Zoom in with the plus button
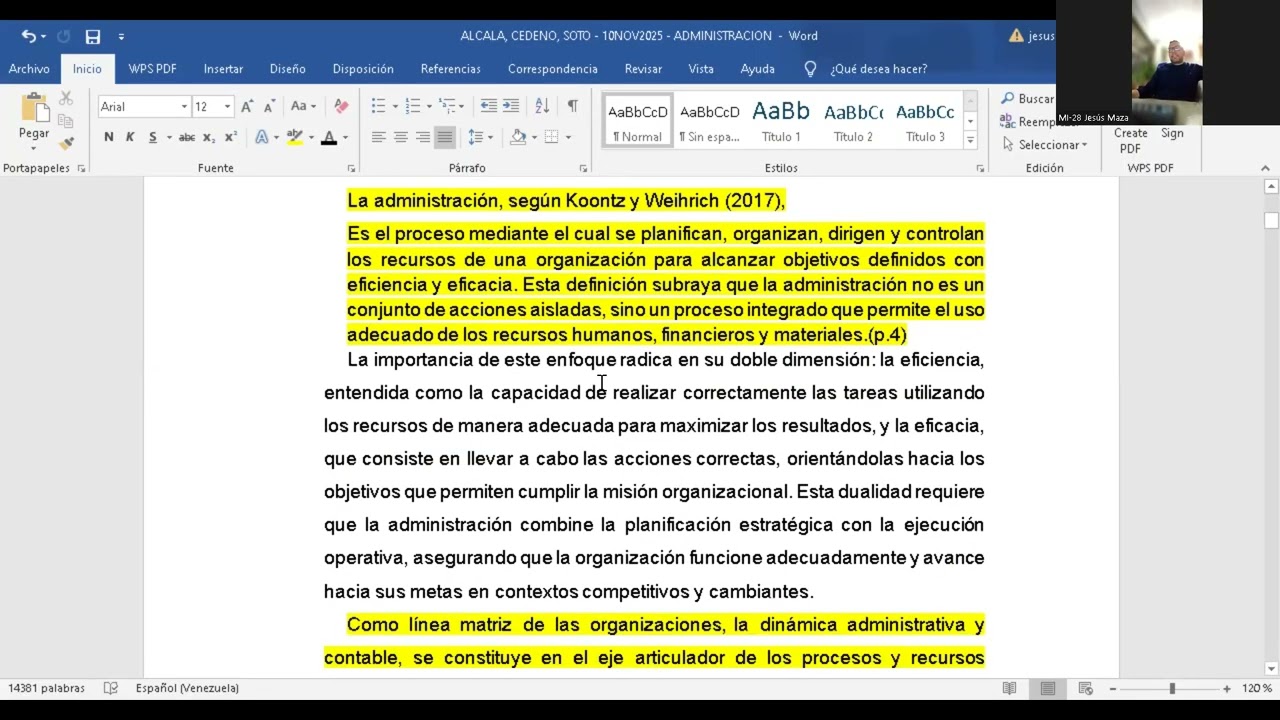 pos(1227,689)
